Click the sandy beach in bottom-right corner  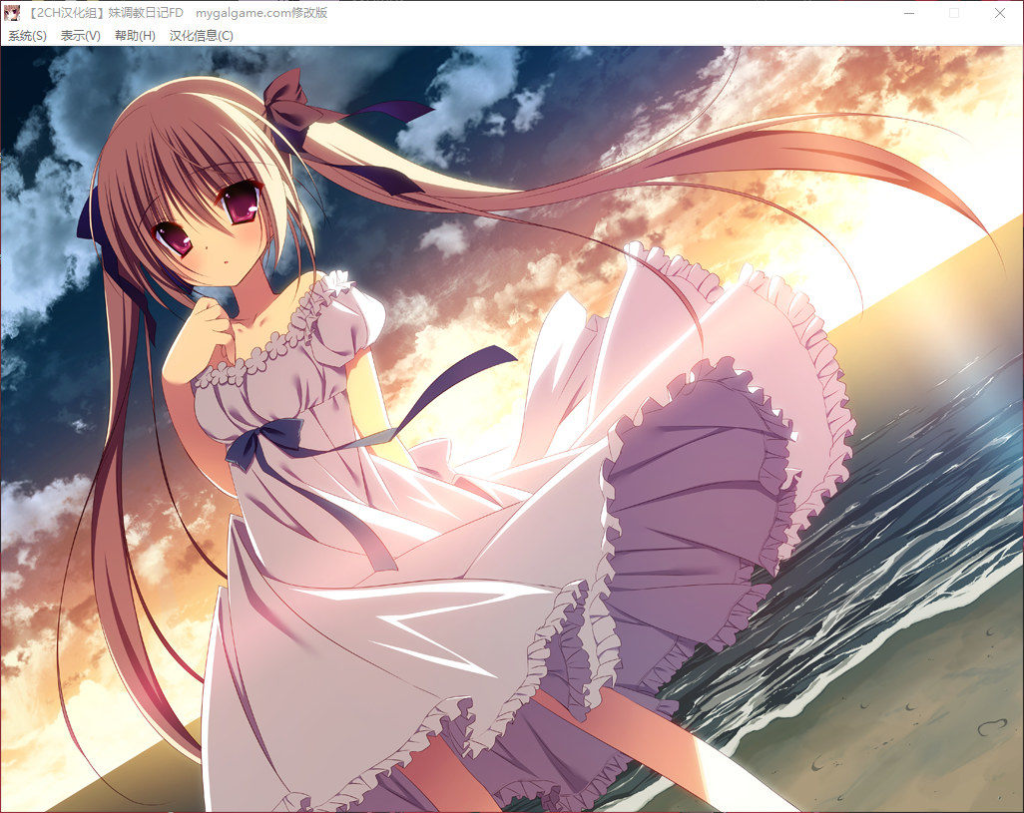[900, 730]
